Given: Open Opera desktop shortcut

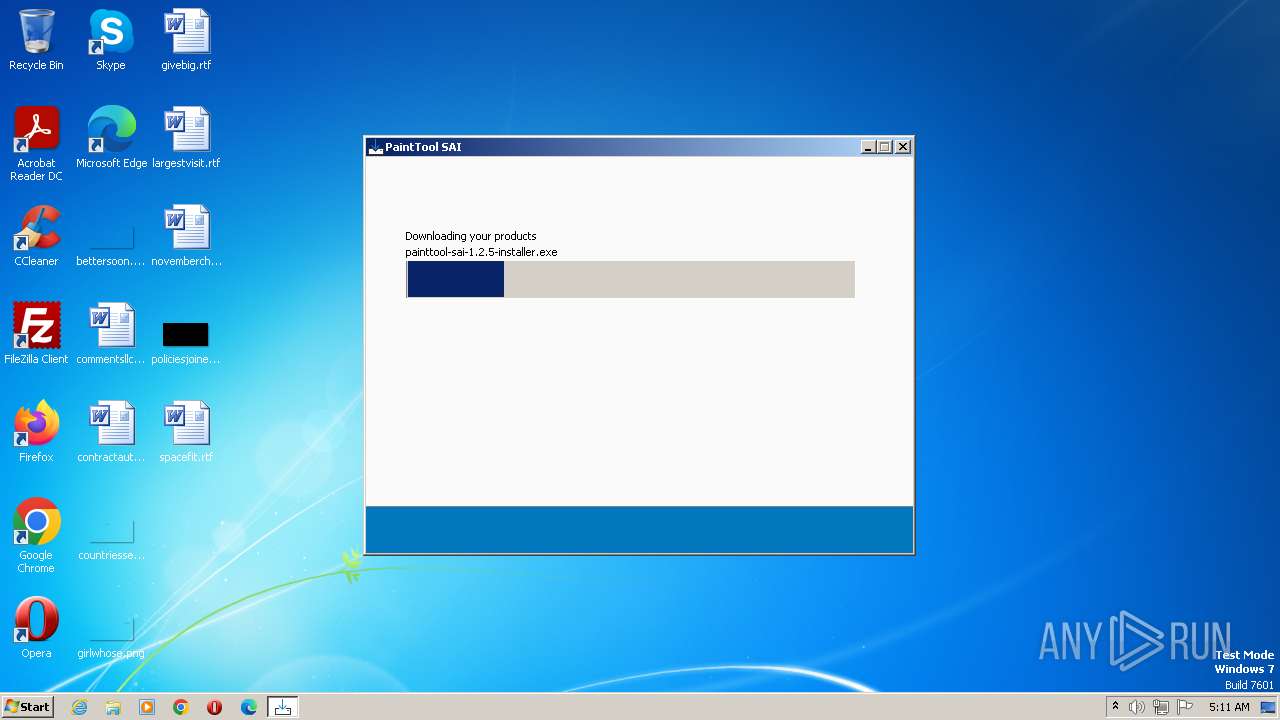Looking at the screenshot, I should tap(36, 628).
